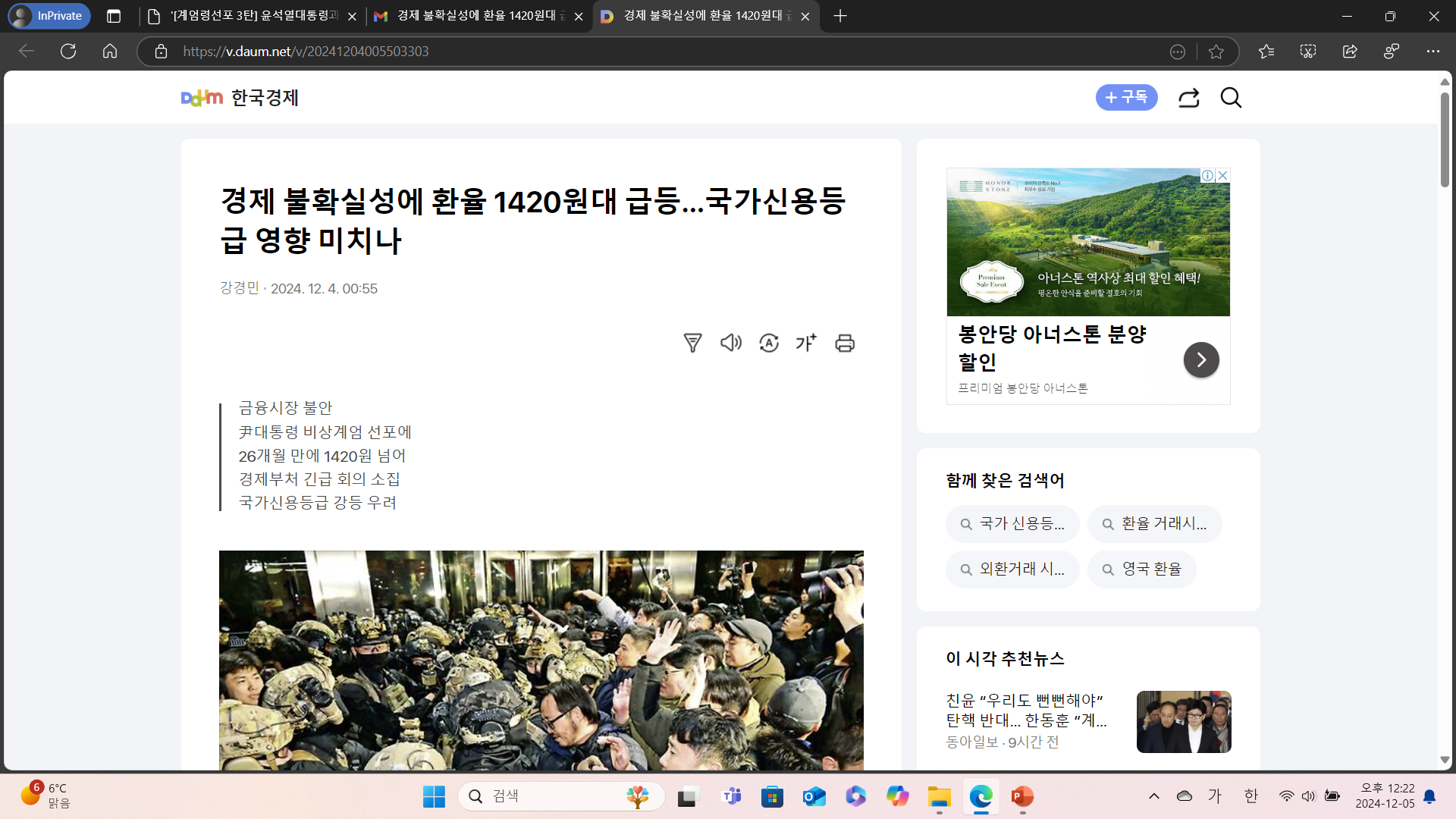Share article via header share icon

pos(1188,98)
